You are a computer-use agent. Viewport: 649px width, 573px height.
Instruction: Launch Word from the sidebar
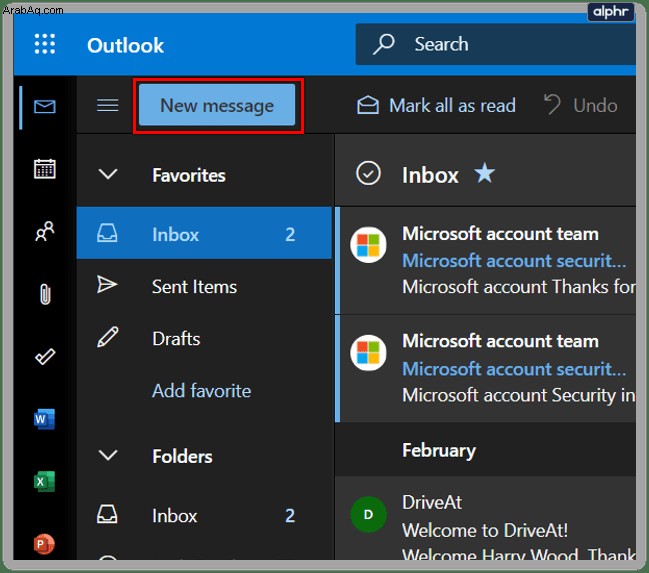tap(44, 419)
